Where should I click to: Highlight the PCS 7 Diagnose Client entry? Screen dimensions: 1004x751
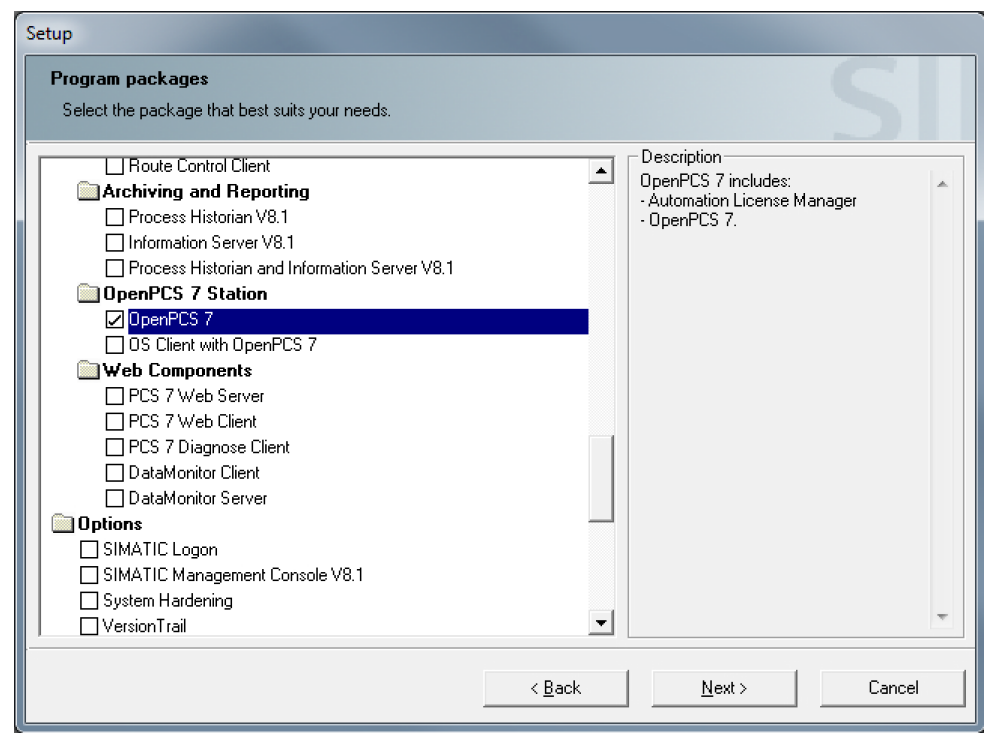pos(209,447)
